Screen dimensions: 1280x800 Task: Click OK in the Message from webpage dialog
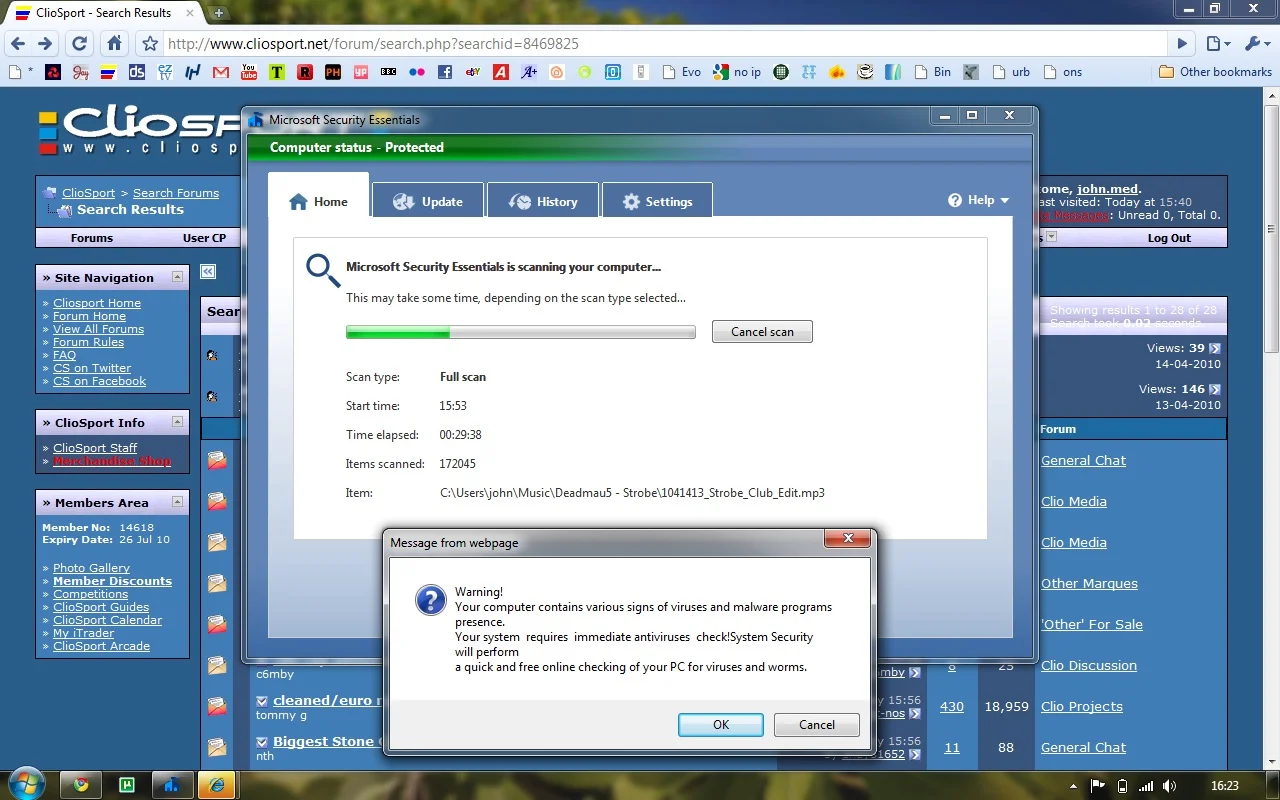coord(721,725)
